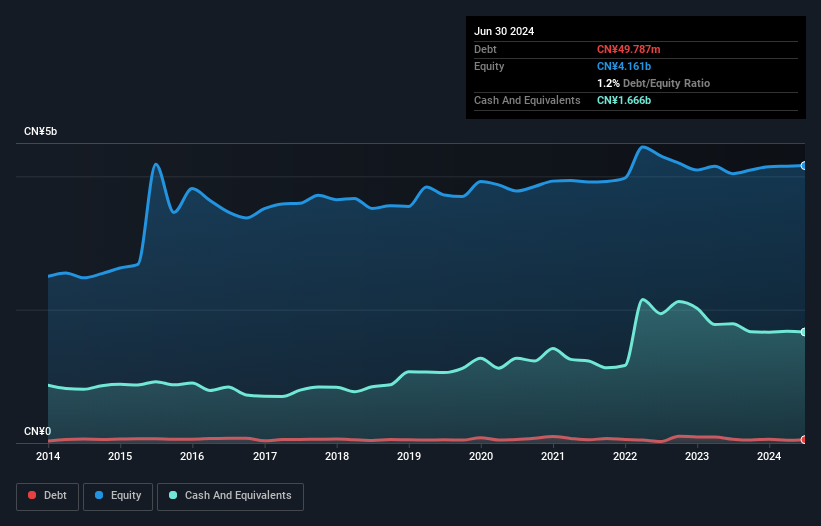This screenshot has height=526, width=821.
Task: Click the 2014 x-axis label
Action: pos(48,456)
